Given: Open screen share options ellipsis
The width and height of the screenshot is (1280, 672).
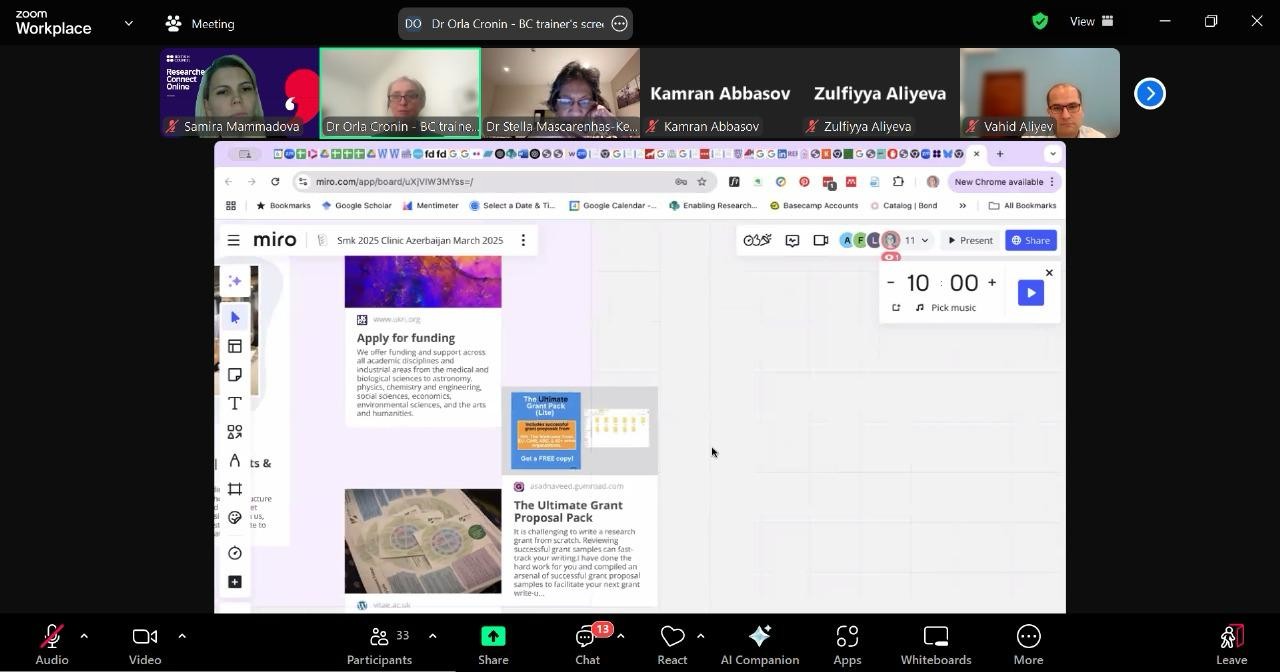Looking at the screenshot, I should 619,24.
